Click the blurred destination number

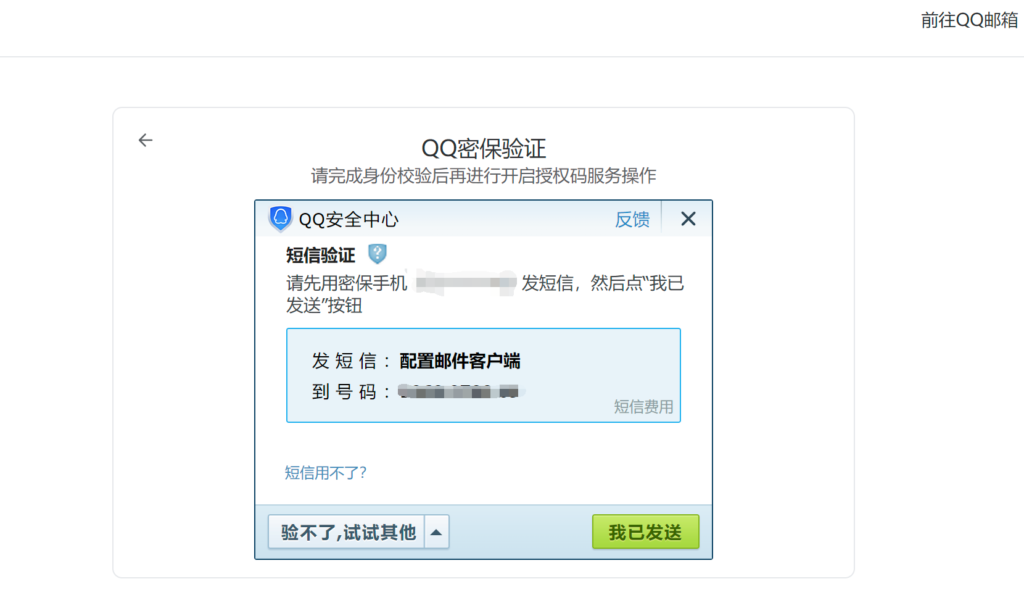tap(458, 391)
